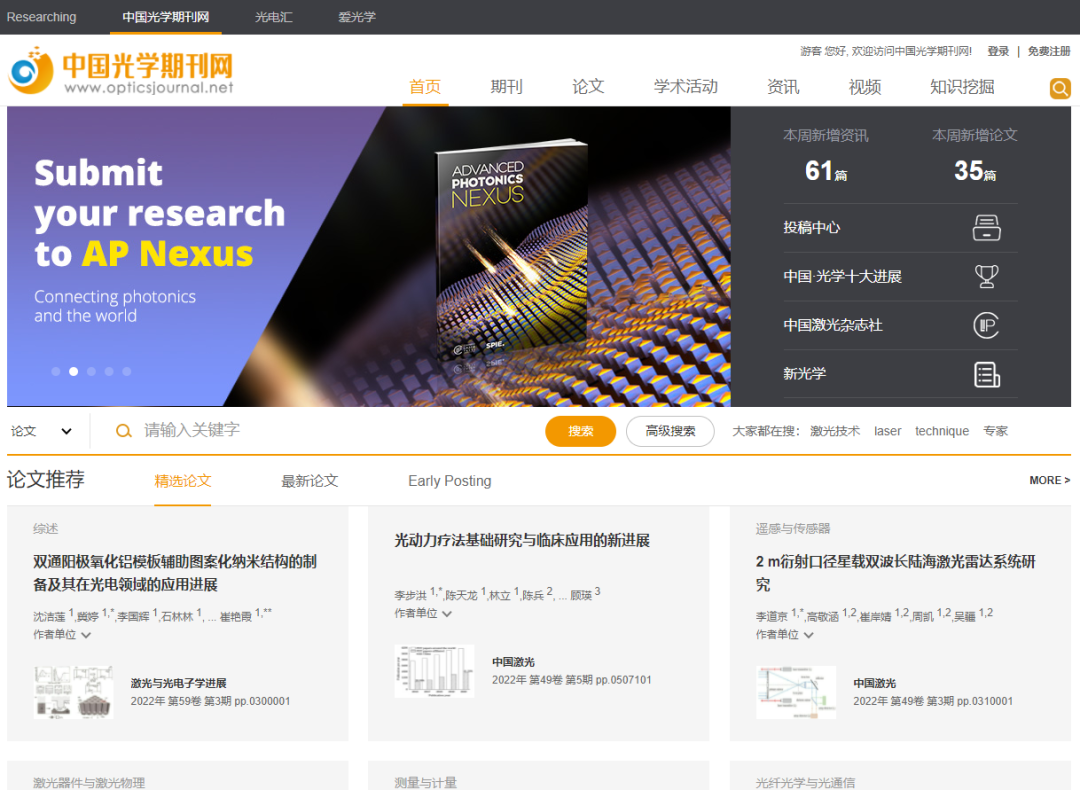Open 高级搜索 advanced search
This screenshot has width=1080, height=790.
[669, 431]
